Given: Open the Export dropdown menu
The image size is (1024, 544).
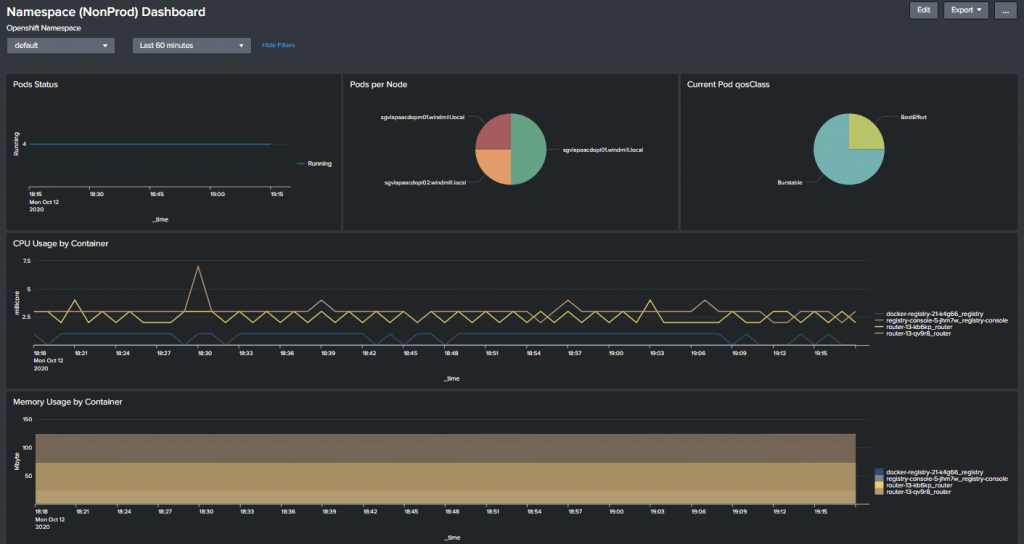Looking at the screenshot, I should coord(965,10).
